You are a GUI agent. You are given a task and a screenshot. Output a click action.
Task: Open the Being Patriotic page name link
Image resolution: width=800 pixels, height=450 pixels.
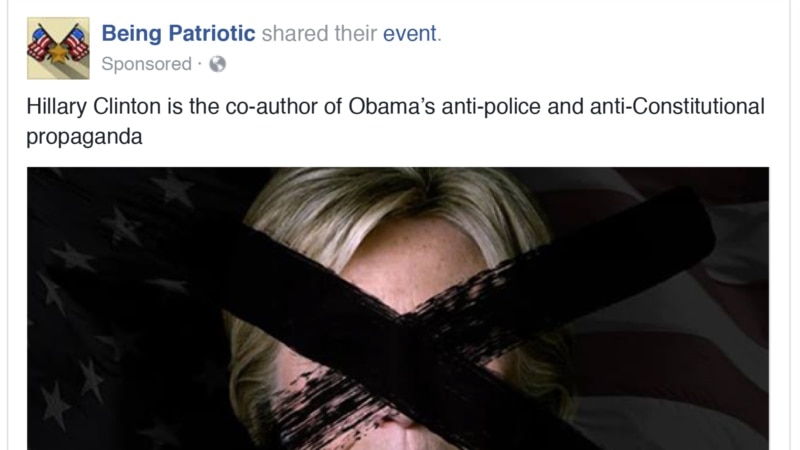178,33
